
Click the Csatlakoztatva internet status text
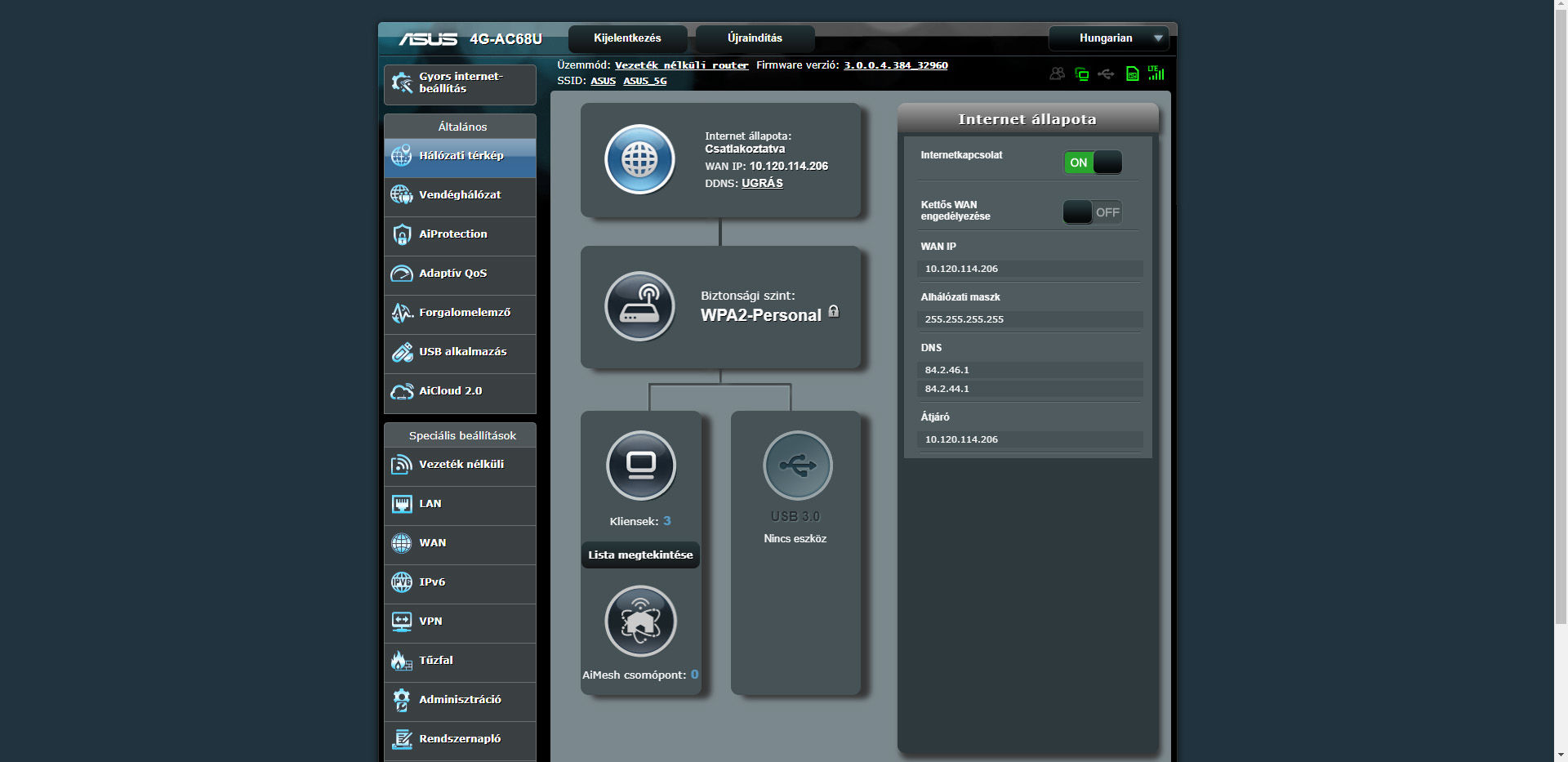coord(745,149)
